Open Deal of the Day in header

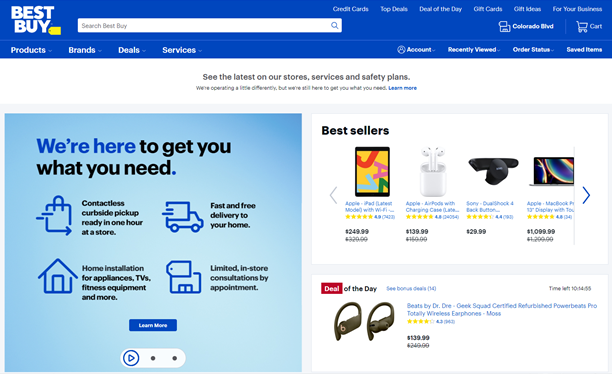440,9
